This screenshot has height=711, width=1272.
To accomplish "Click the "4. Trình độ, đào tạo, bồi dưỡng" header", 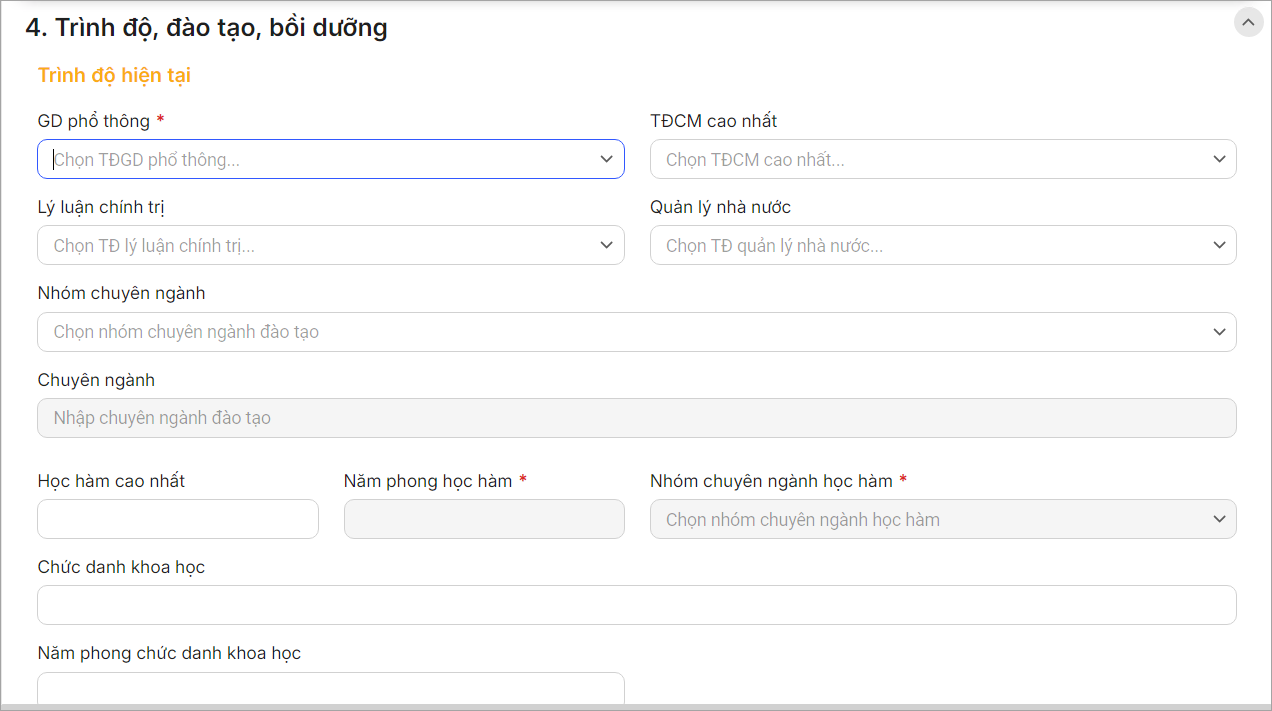I will coord(207,28).
